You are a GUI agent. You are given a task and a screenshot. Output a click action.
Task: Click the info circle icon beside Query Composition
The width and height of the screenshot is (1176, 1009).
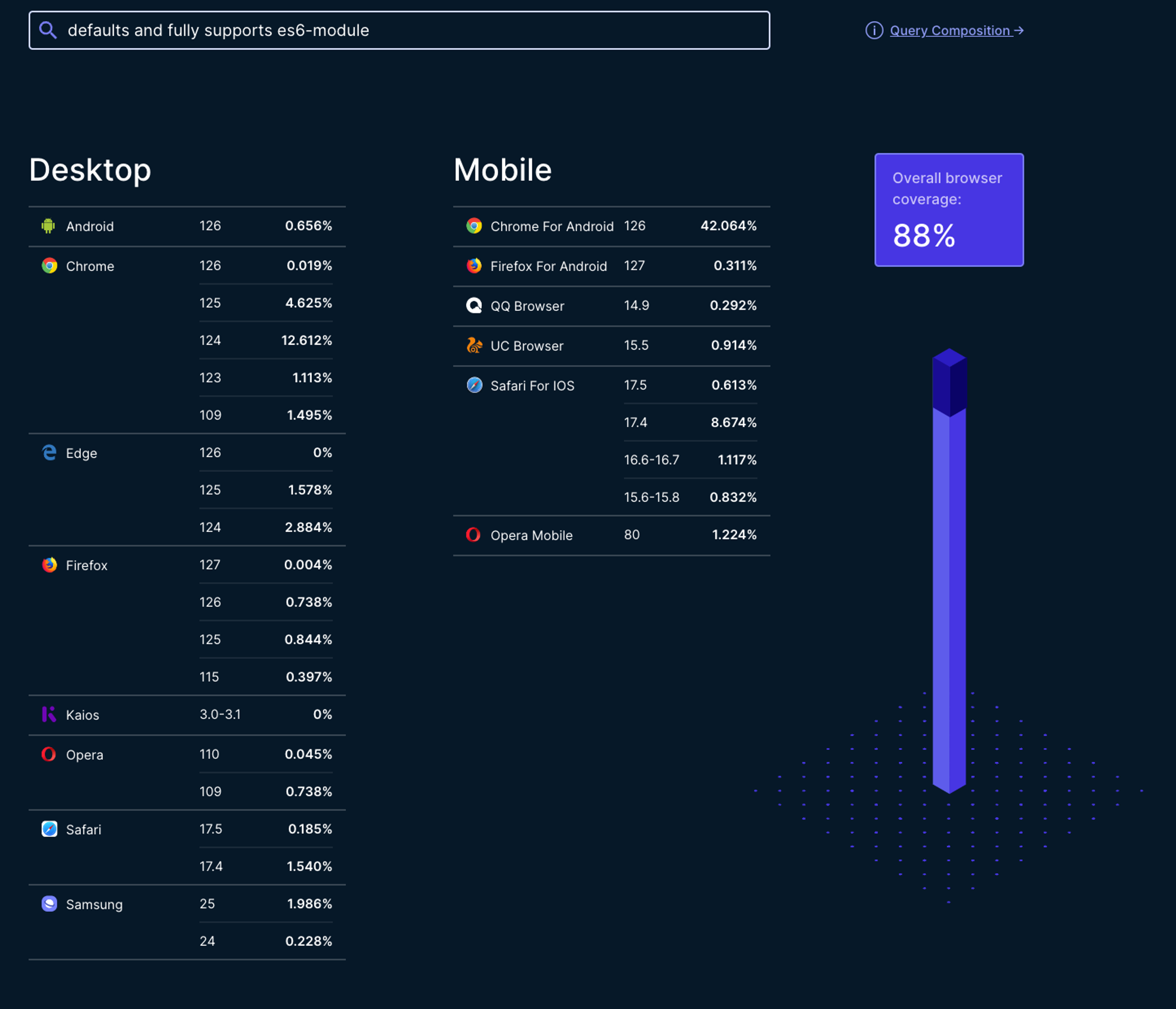pyautogui.click(x=873, y=31)
